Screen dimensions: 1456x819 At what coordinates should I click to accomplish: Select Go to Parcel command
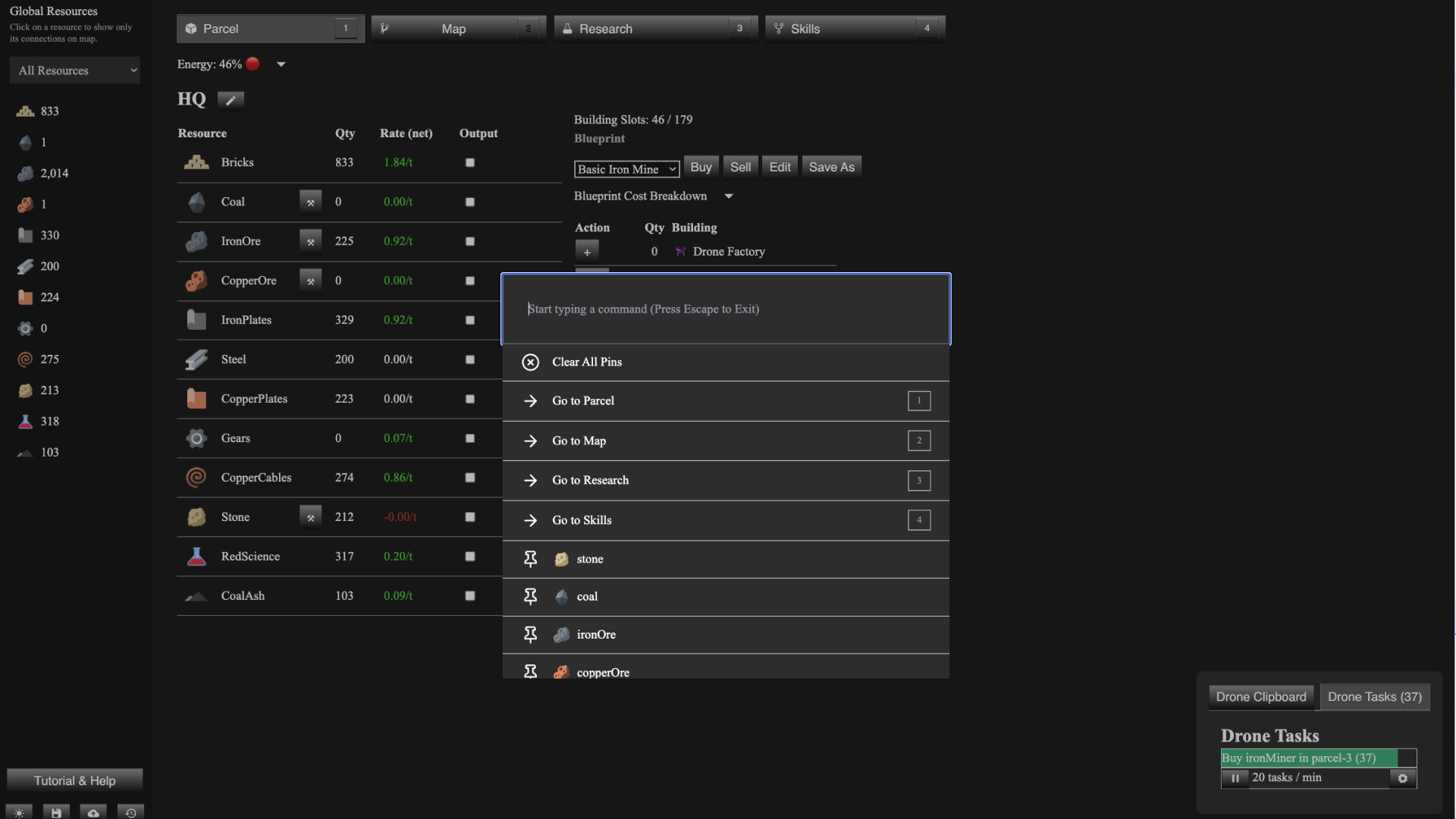(x=726, y=401)
